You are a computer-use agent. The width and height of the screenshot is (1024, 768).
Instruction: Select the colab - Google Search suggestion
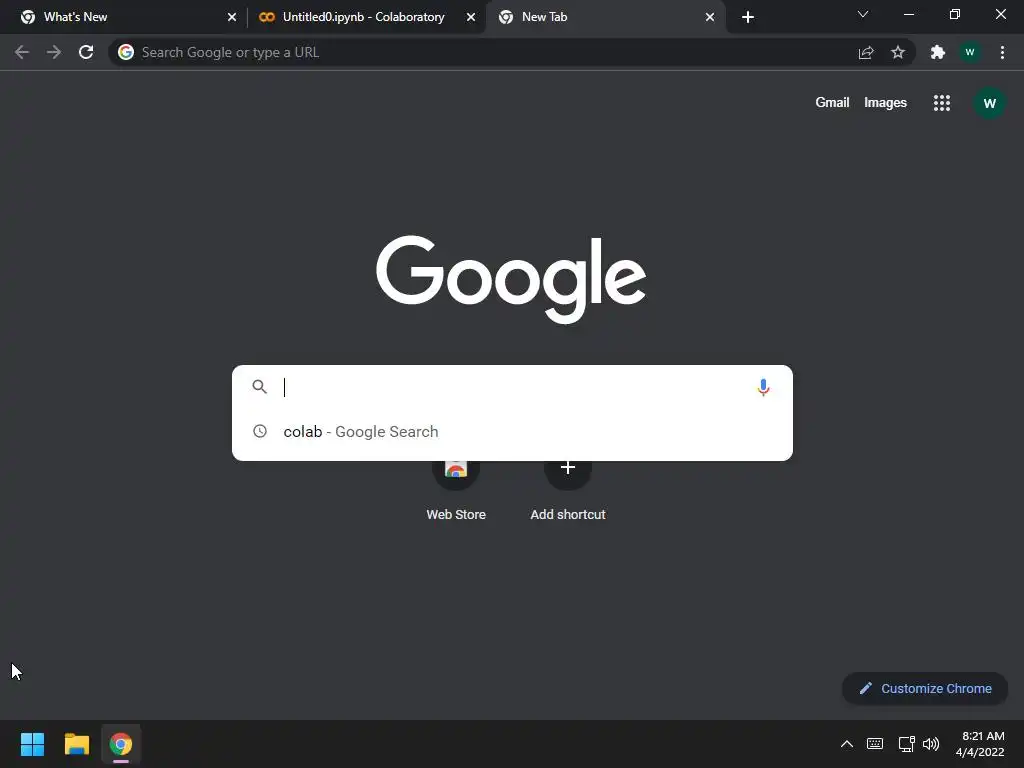click(512, 432)
